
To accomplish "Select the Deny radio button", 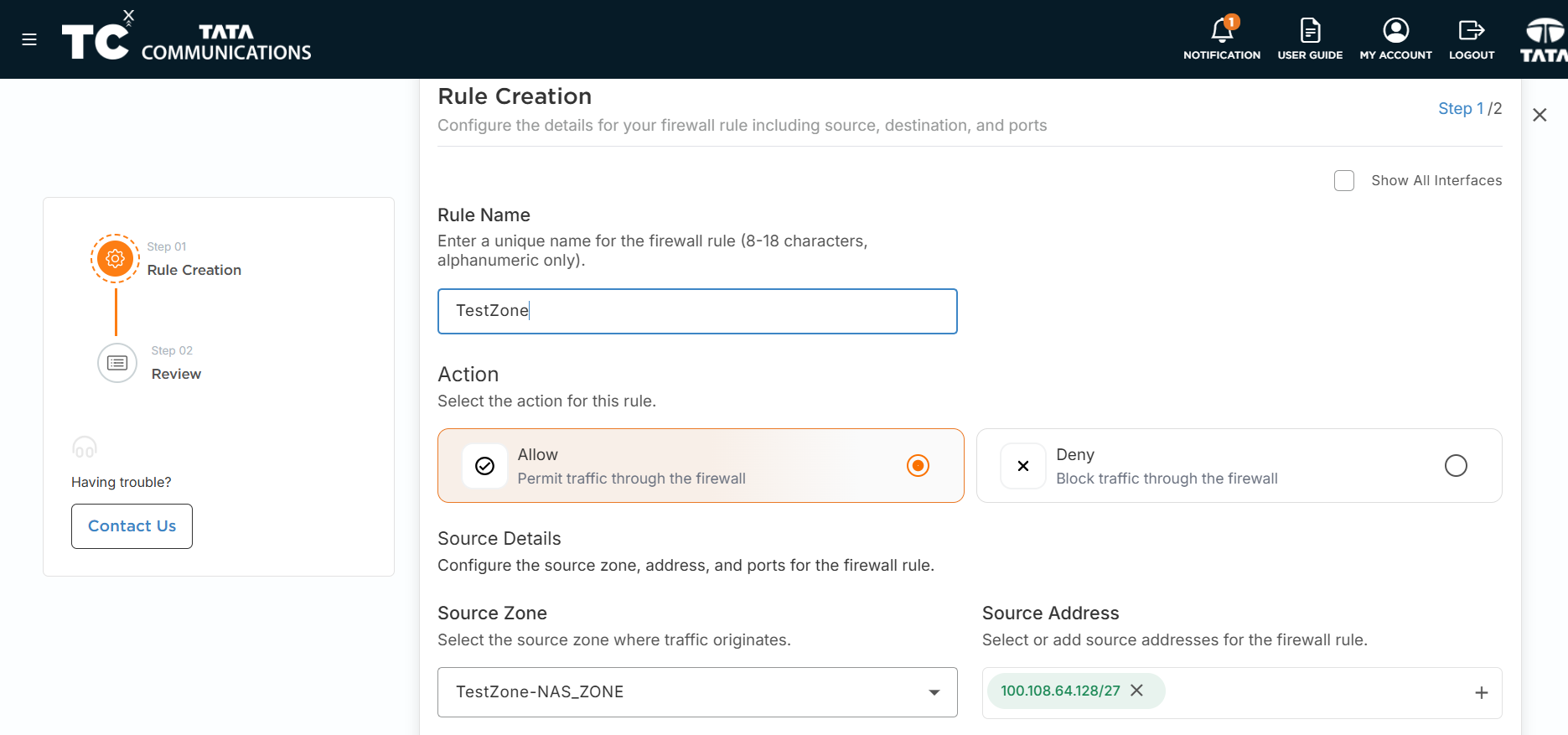I will pyautogui.click(x=1457, y=465).
